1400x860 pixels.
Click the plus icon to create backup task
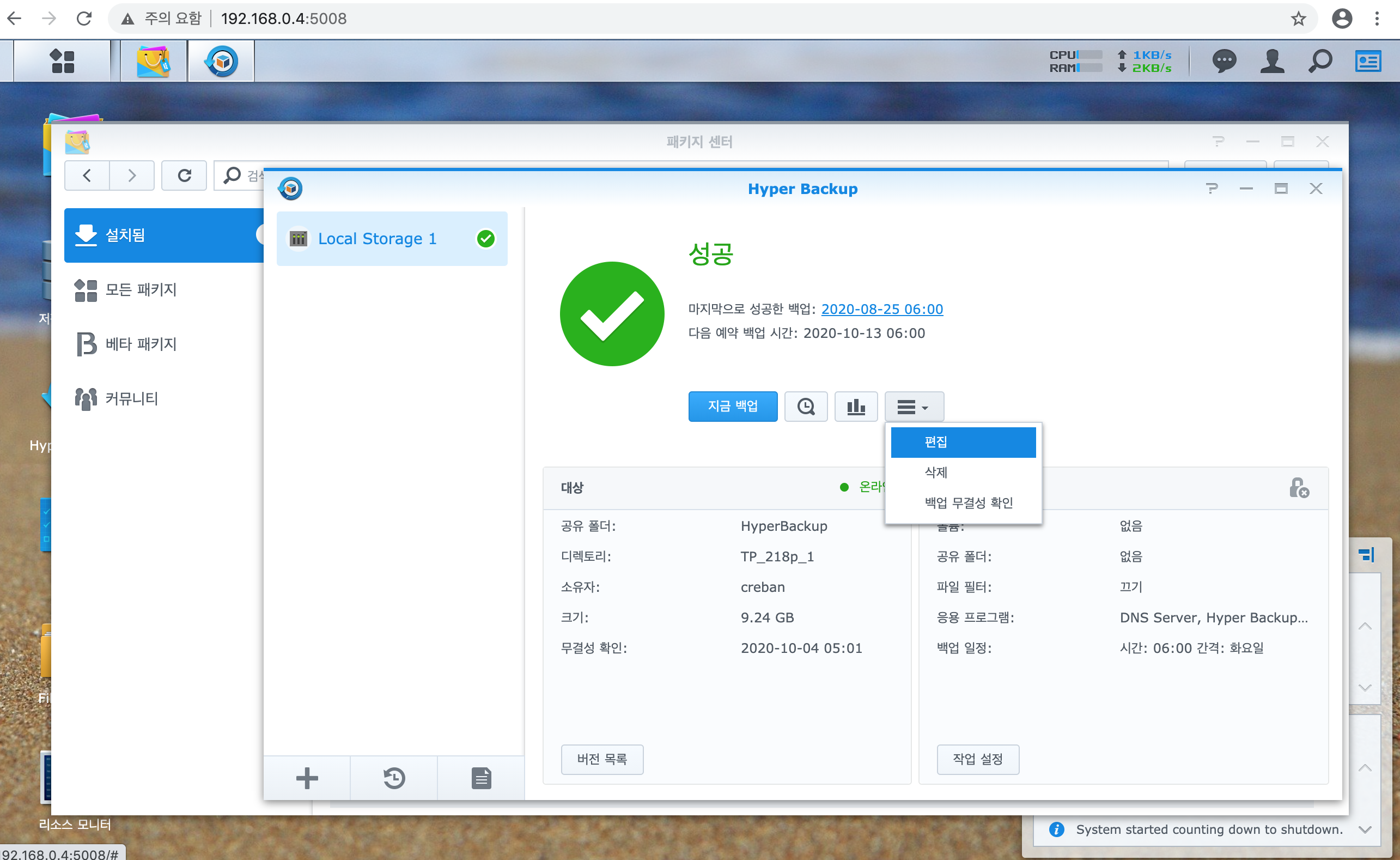[307, 778]
